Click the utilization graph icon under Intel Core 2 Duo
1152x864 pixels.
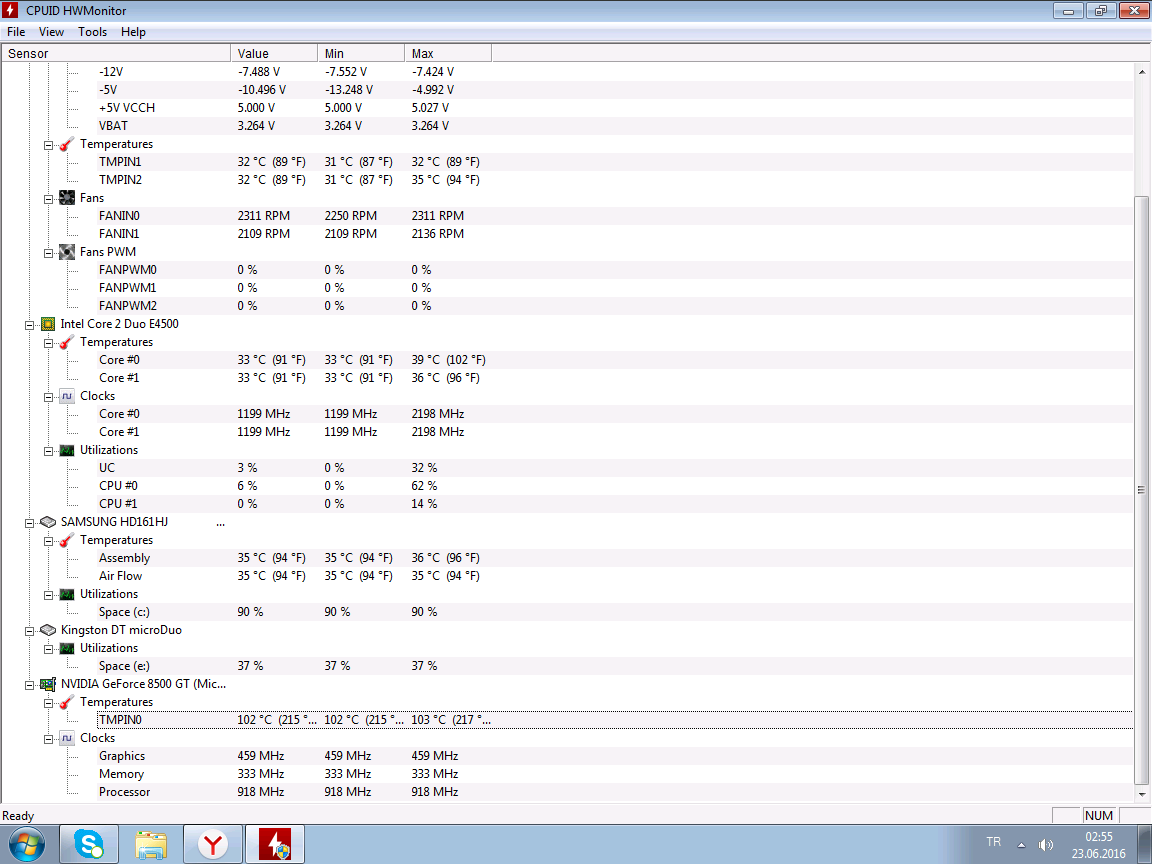point(67,450)
